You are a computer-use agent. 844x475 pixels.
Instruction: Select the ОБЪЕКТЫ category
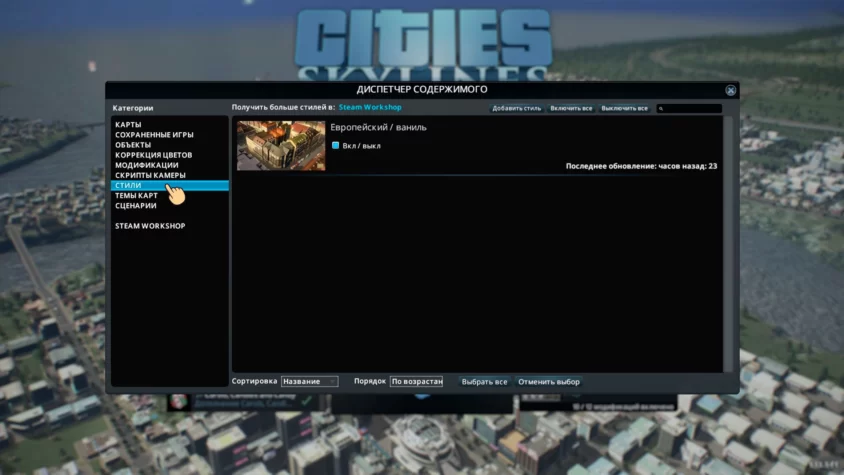point(133,145)
